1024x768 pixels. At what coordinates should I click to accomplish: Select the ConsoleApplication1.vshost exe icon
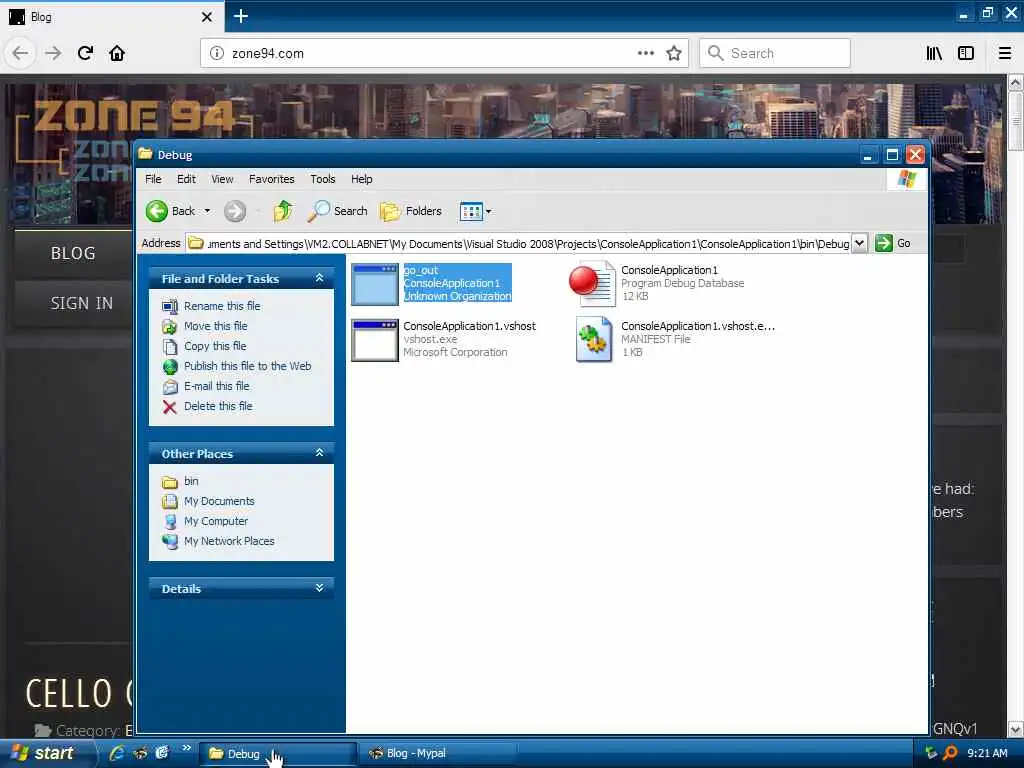tap(375, 340)
